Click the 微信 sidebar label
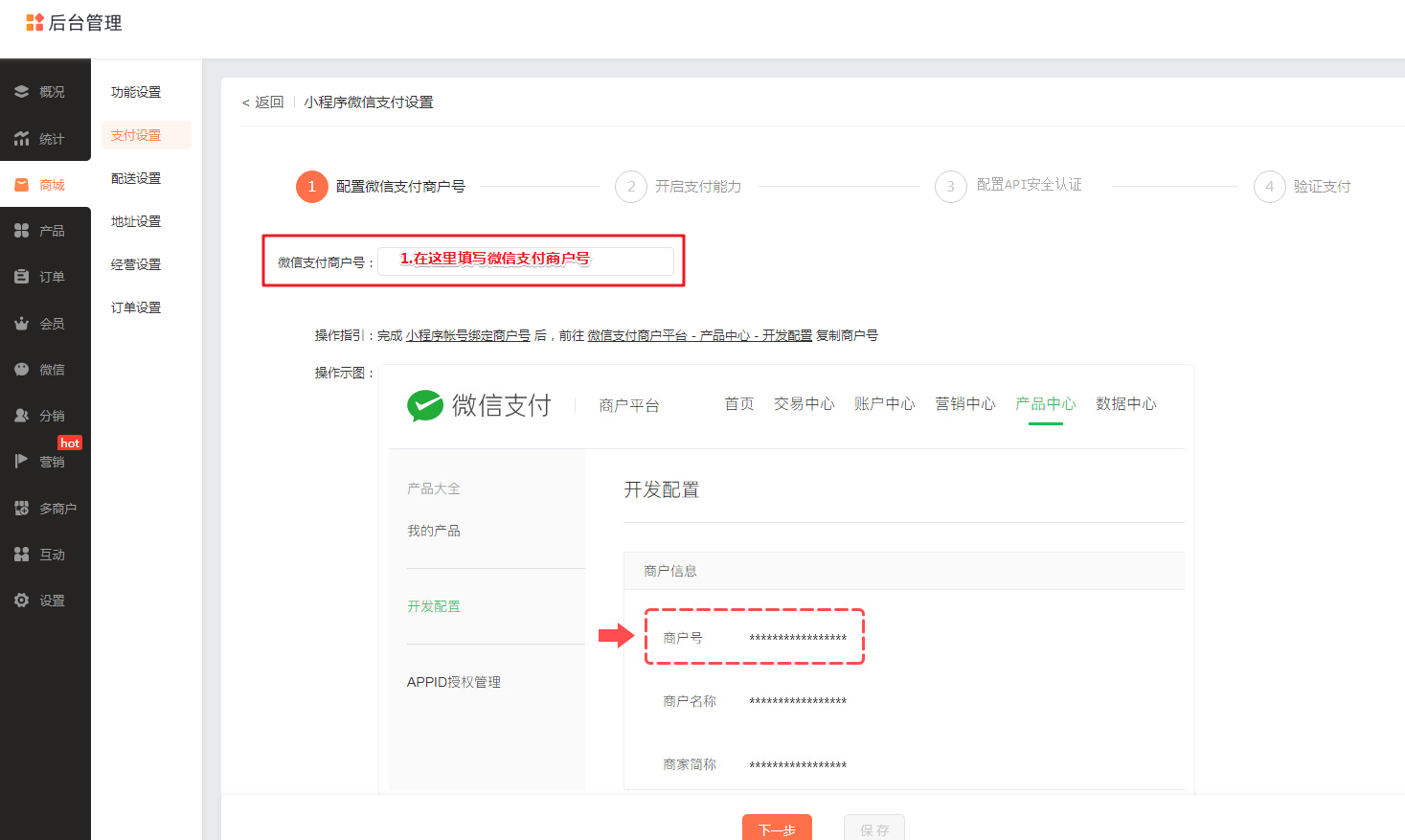 [52, 370]
